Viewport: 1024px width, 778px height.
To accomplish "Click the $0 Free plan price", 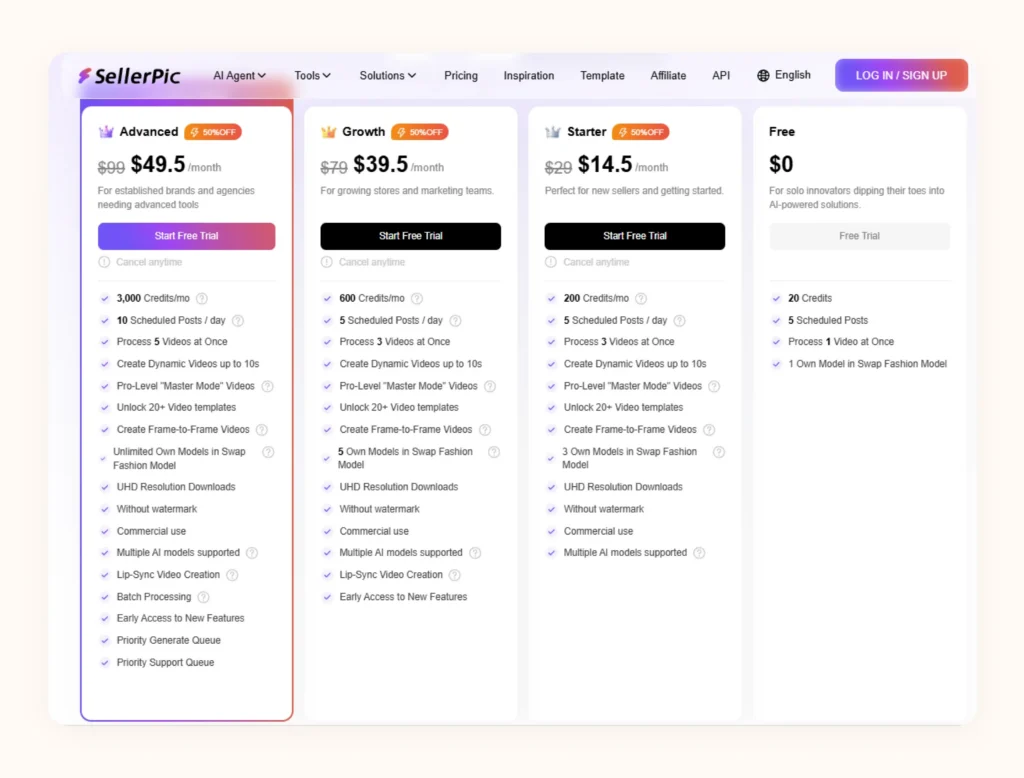I will coord(781,164).
